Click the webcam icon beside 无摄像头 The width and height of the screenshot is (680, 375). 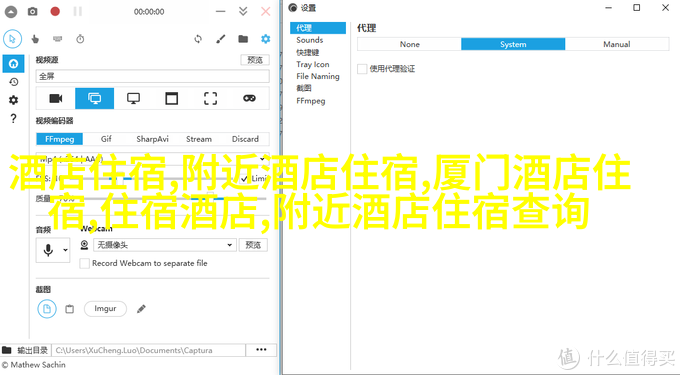click(x=85, y=245)
